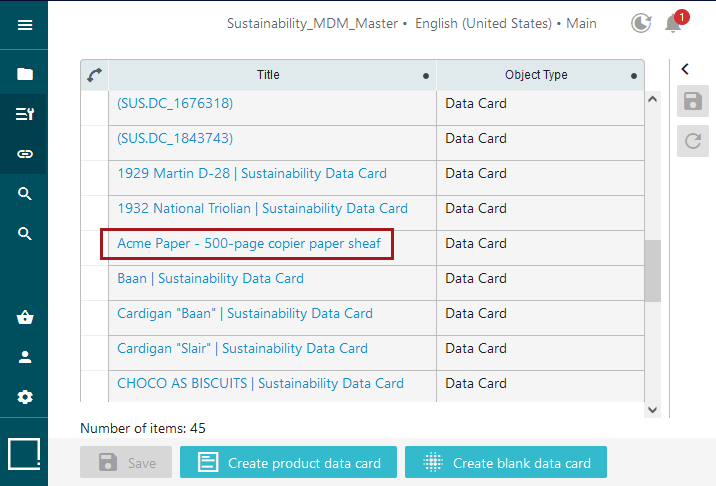Open the folder icon in sidebar
Screen dimensions: 716x486
click(x=25, y=74)
